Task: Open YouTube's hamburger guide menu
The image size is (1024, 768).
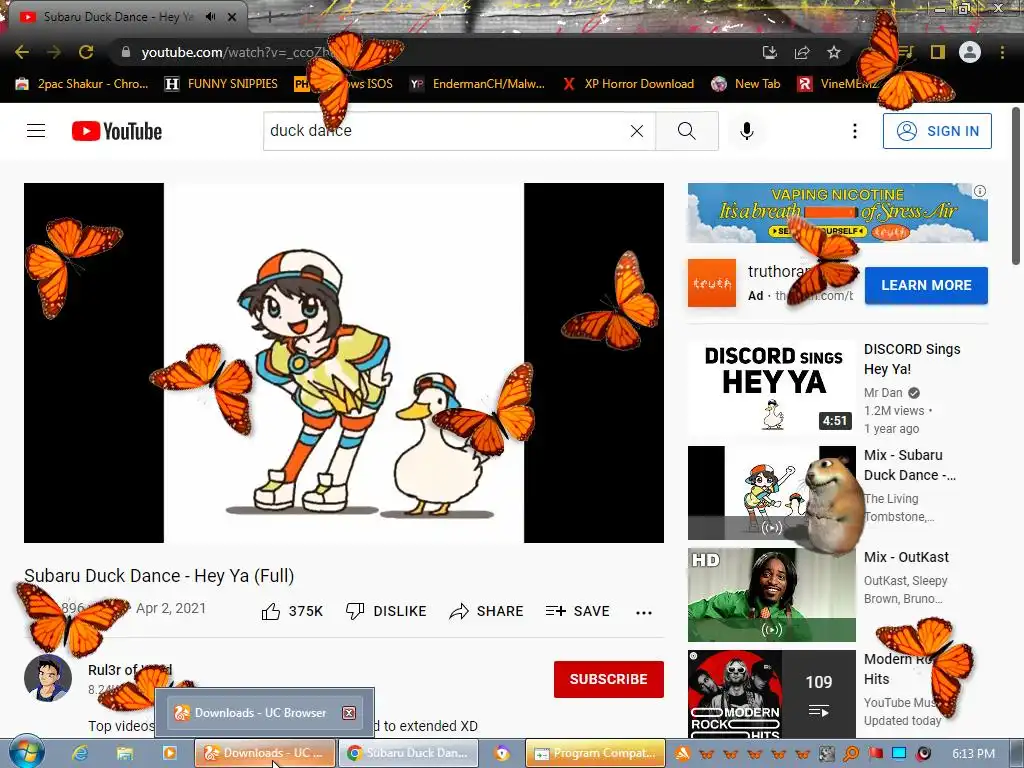Action: pyautogui.click(x=36, y=131)
